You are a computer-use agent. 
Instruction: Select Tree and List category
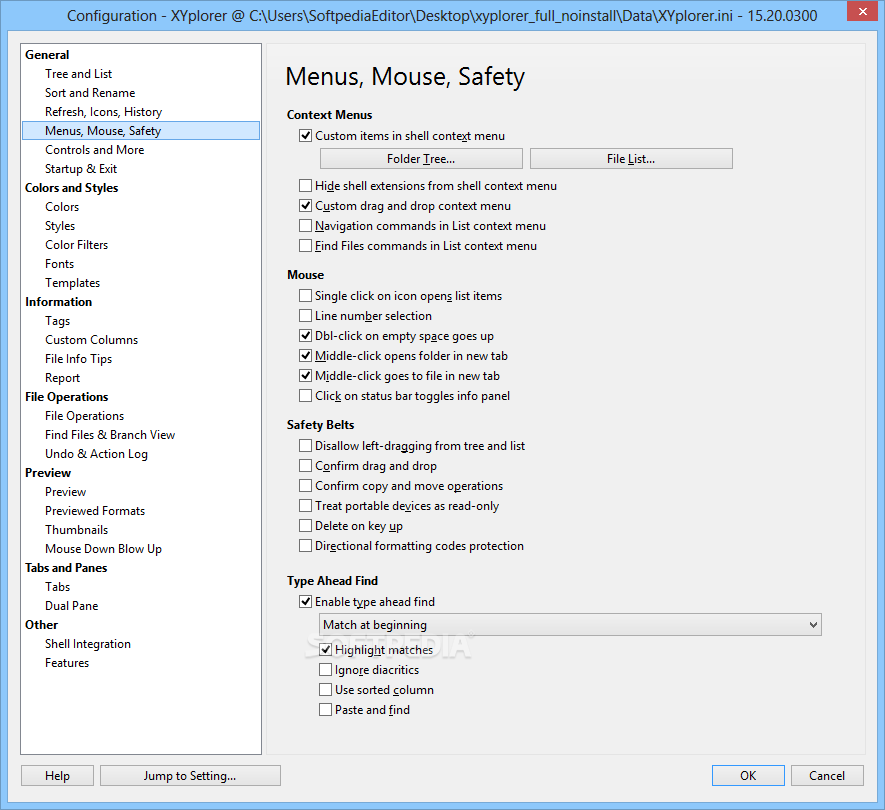tap(78, 74)
